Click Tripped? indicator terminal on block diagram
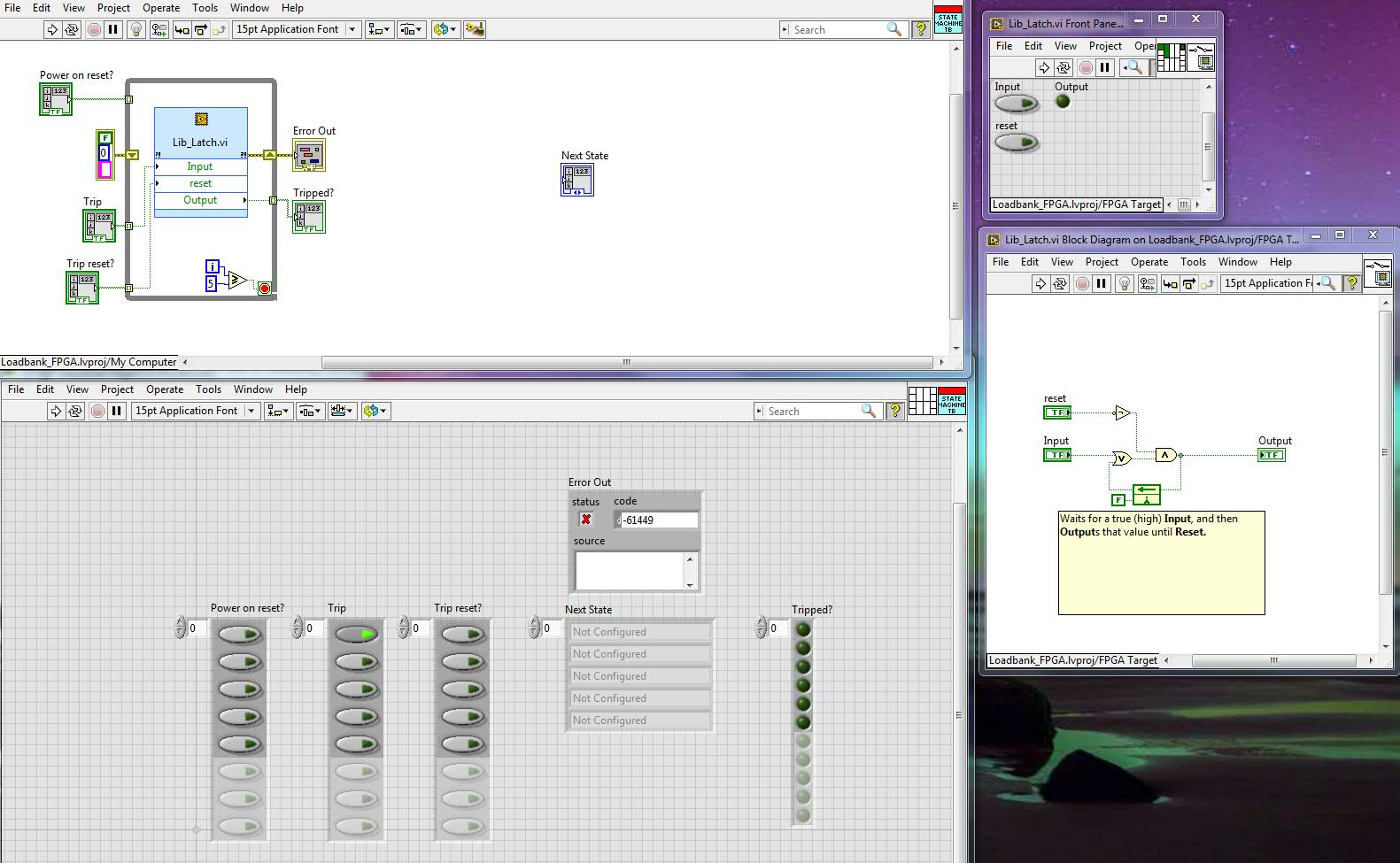Image resolution: width=1400 pixels, height=863 pixels. tap(309, 218)
